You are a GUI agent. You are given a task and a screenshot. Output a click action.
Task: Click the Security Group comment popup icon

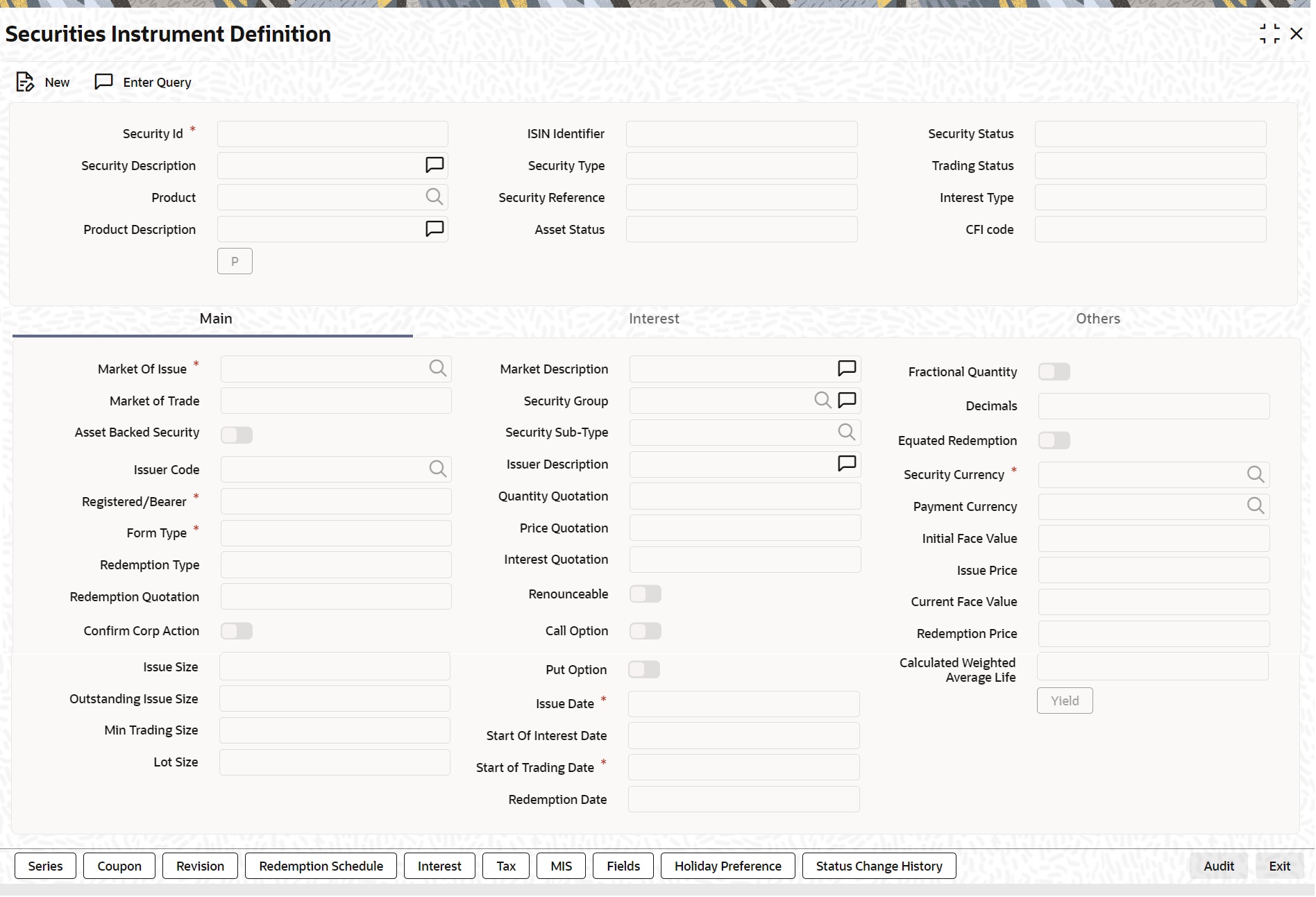click(847, 401)
